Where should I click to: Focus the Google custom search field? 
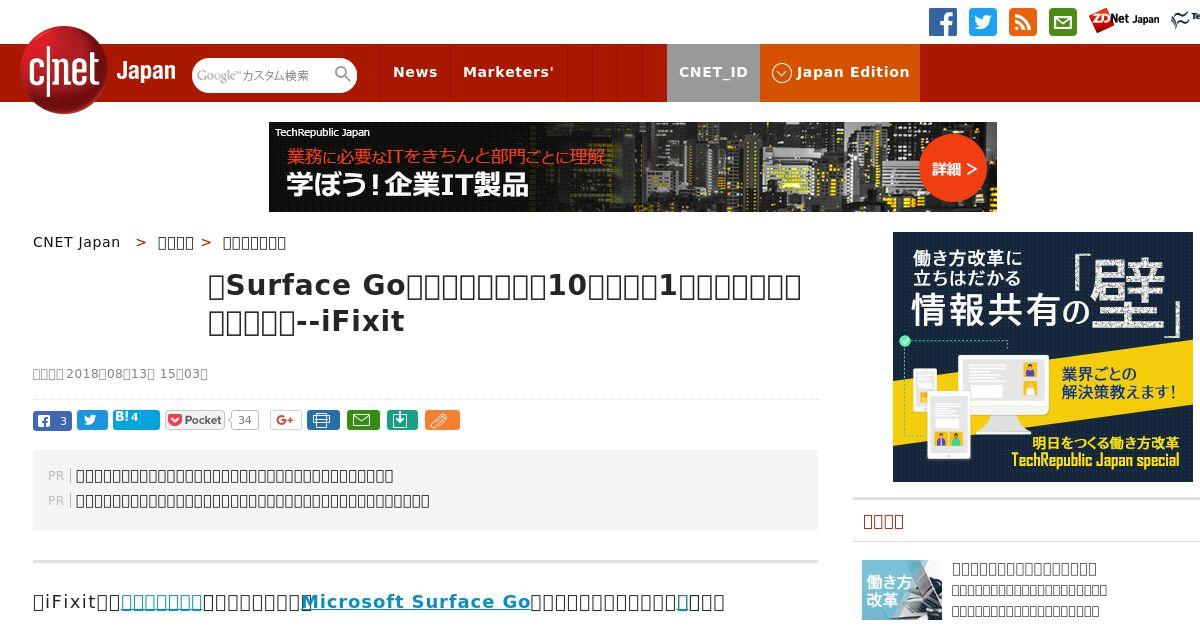pos(263,75)
